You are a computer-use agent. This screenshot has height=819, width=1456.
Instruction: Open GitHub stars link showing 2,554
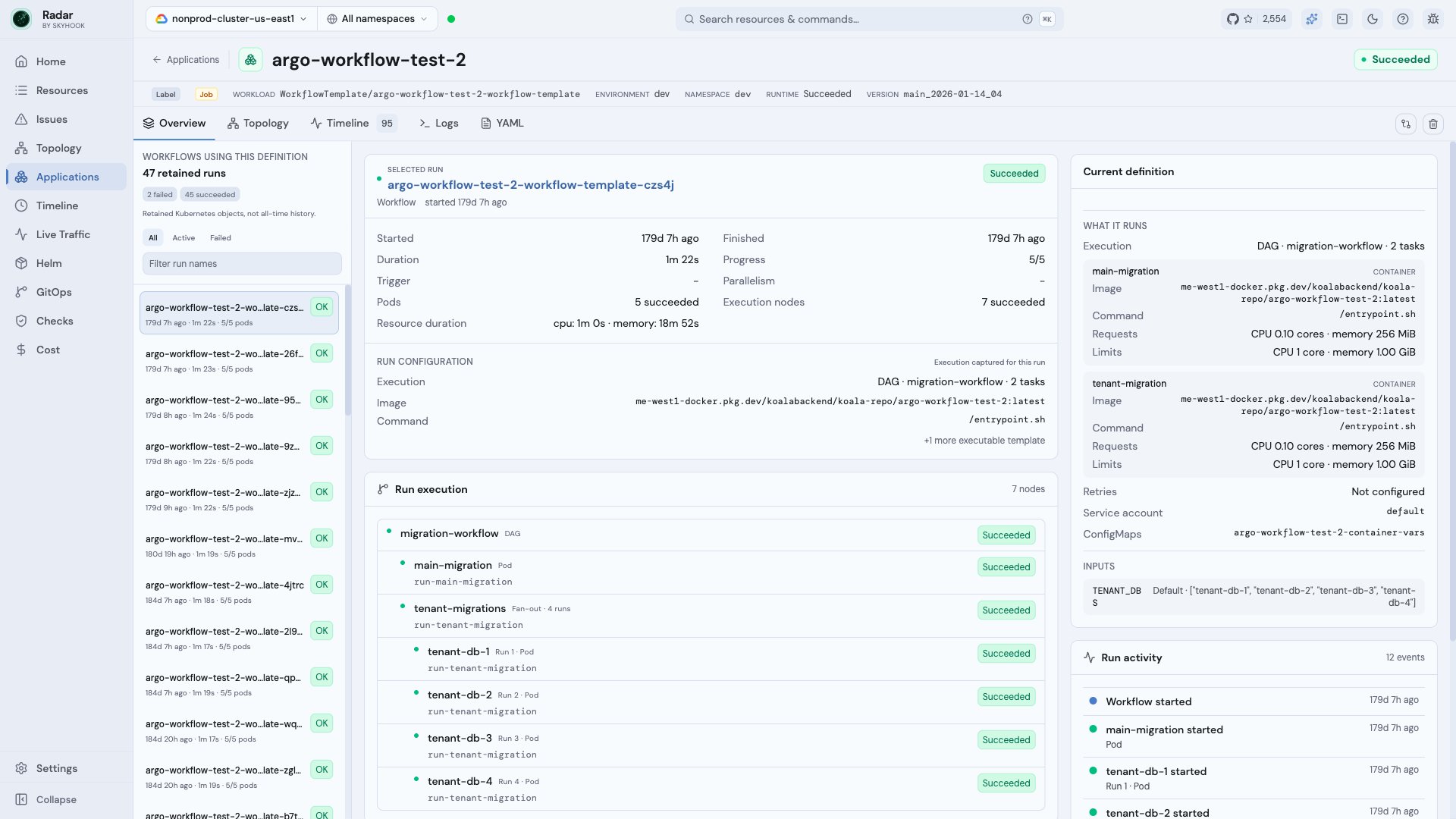click(x=1257, y=19)
